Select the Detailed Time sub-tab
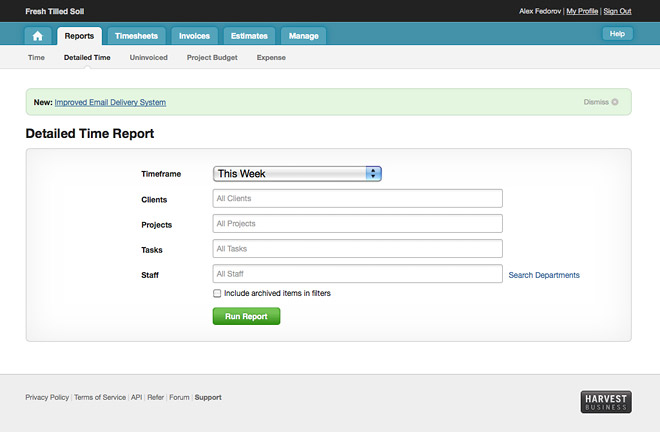The width and height of the screenshot is (660, 432). coord(87,58)
